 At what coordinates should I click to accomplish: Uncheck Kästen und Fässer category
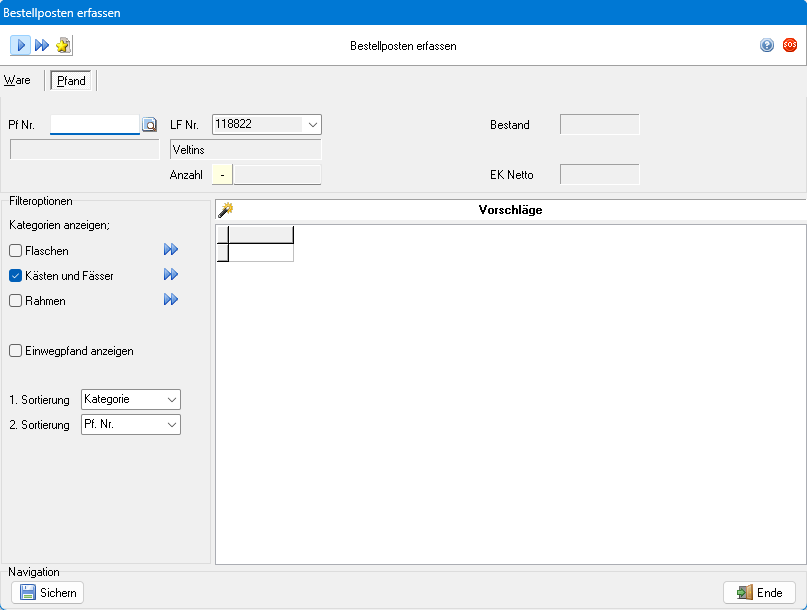[16, 276]
